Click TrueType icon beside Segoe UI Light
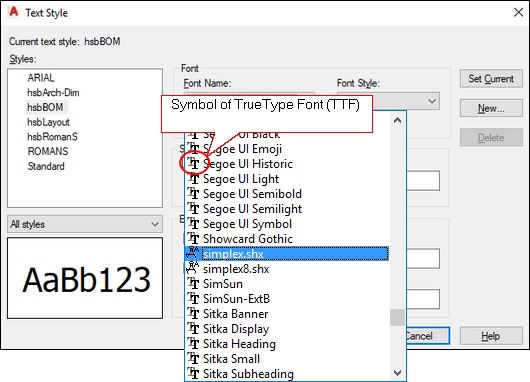530x382 pixels. [x=193, y=178]
